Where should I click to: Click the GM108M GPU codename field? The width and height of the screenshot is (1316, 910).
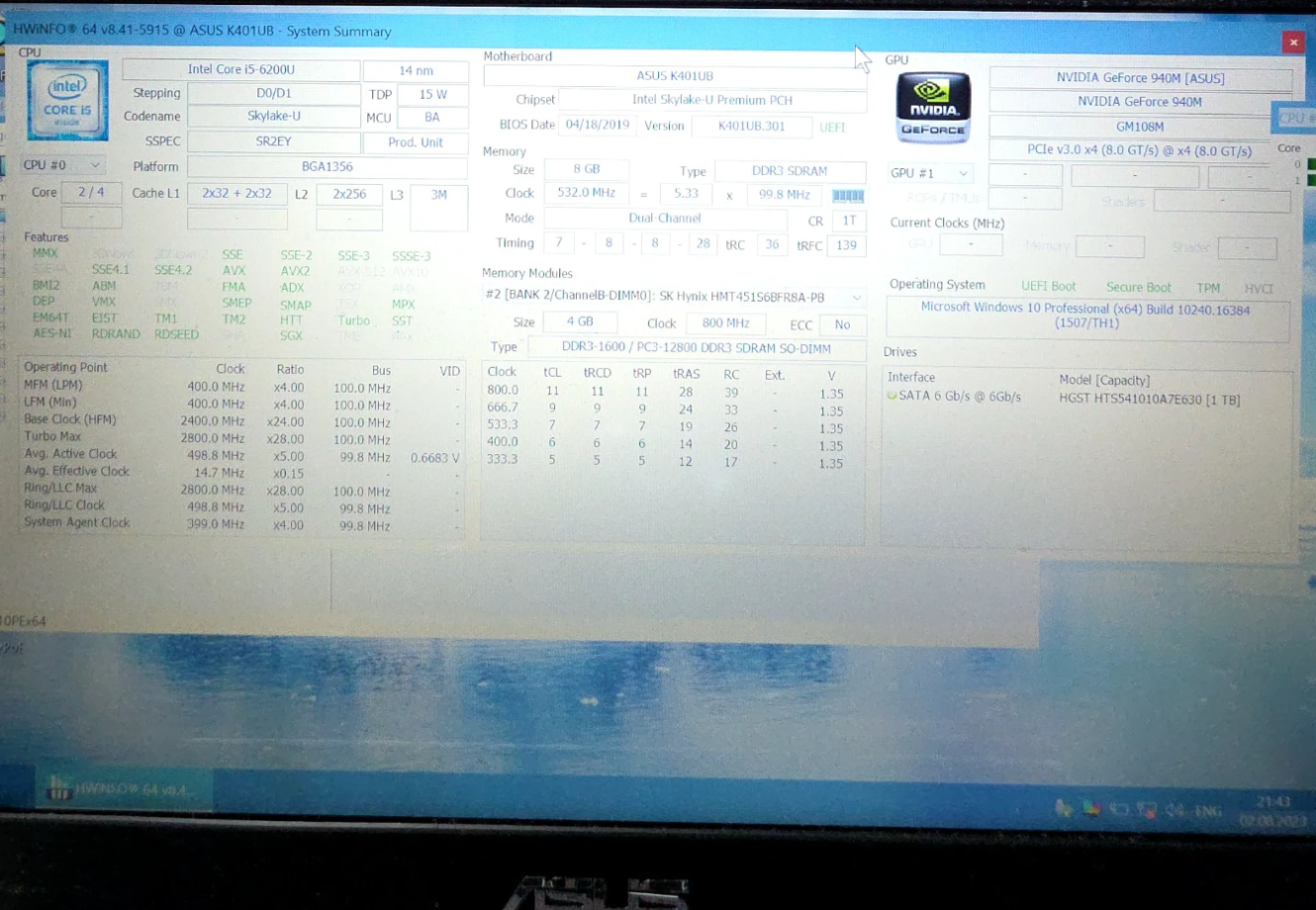coord(1140,127)
